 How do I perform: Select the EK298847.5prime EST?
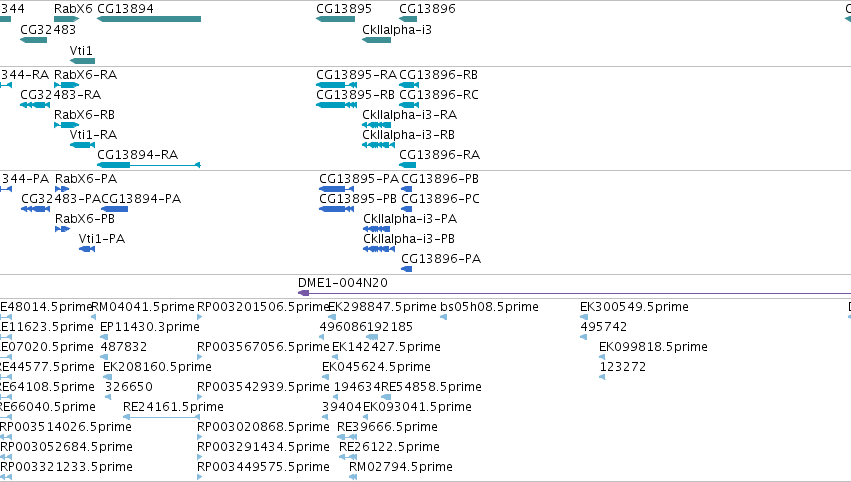[332, 317]
